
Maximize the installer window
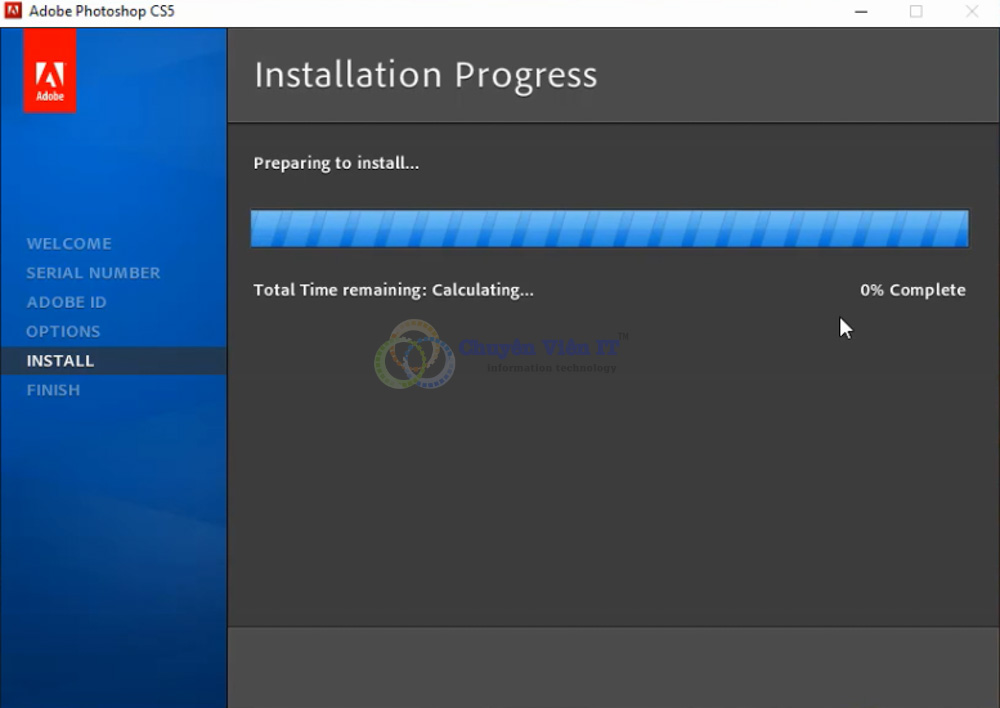(x=916, y=12)
